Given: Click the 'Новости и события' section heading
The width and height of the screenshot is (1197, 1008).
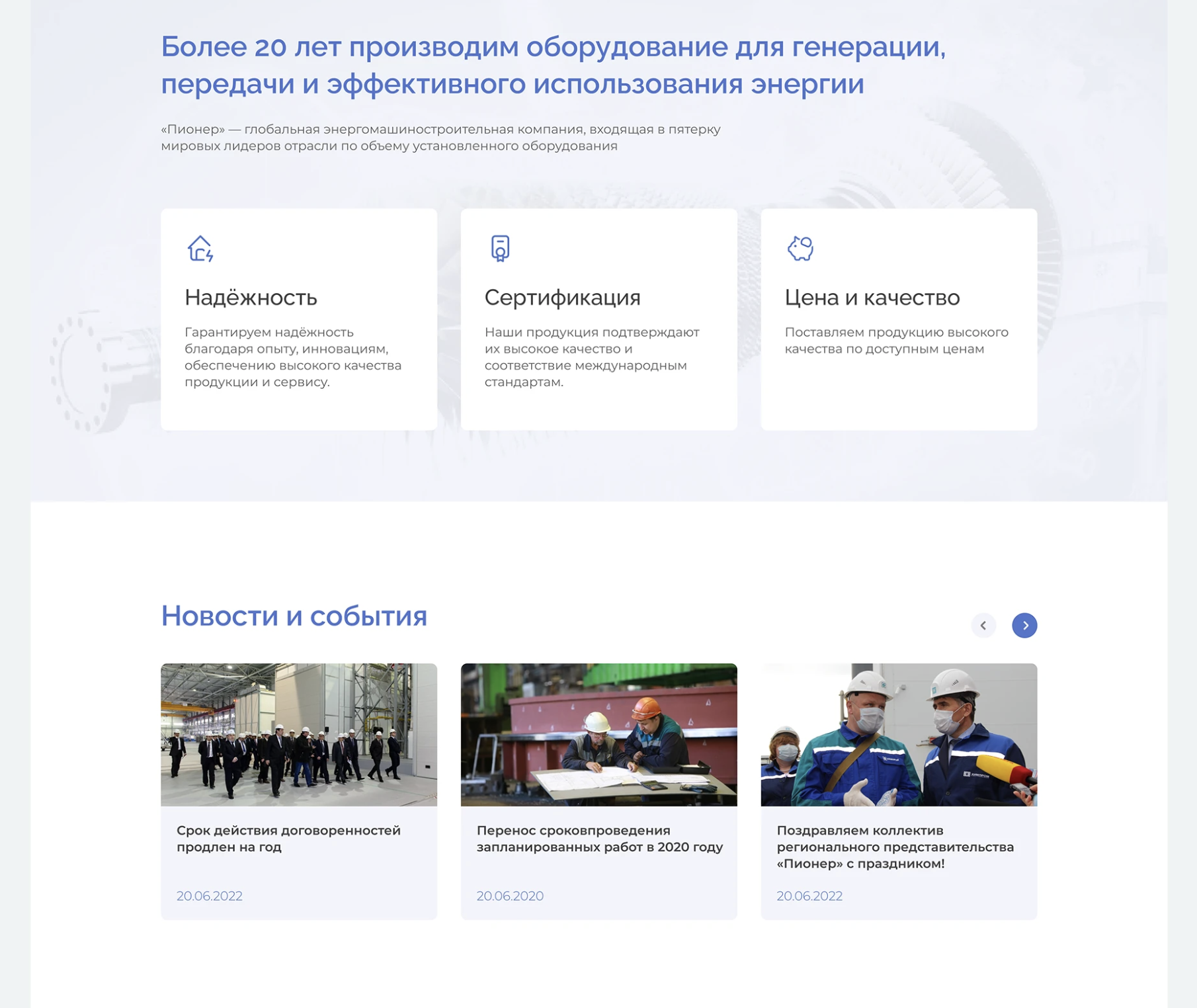Looking at the screenshot, I should coord(294,616).
